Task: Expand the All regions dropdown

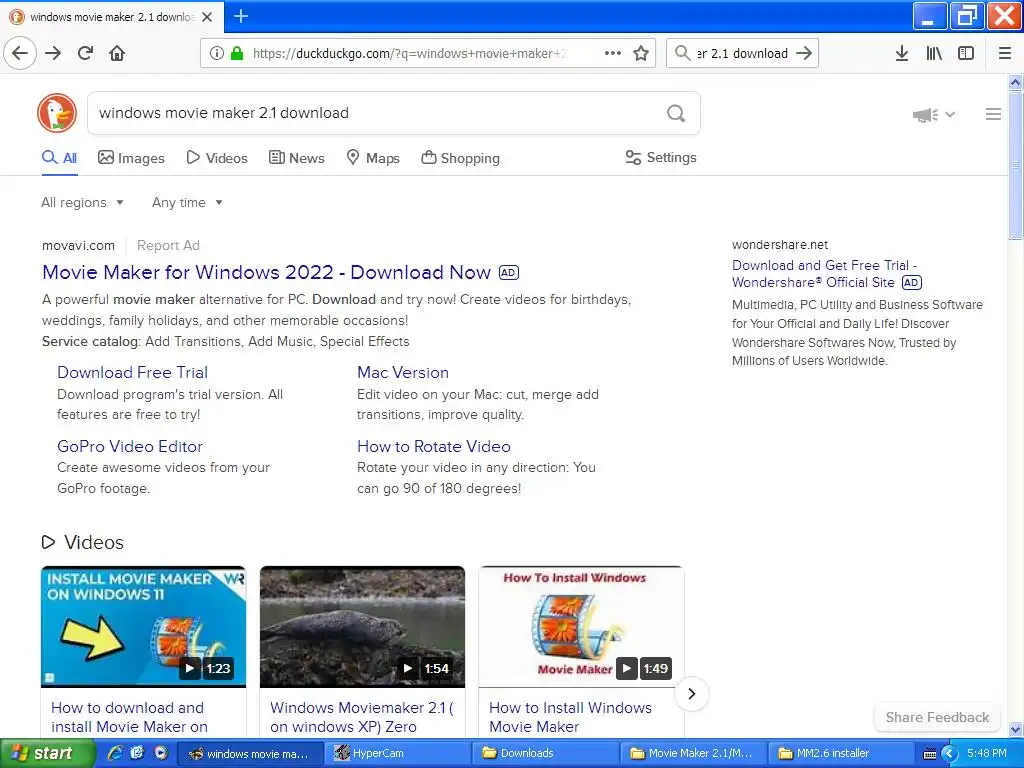Action: (x=82, y=202)
